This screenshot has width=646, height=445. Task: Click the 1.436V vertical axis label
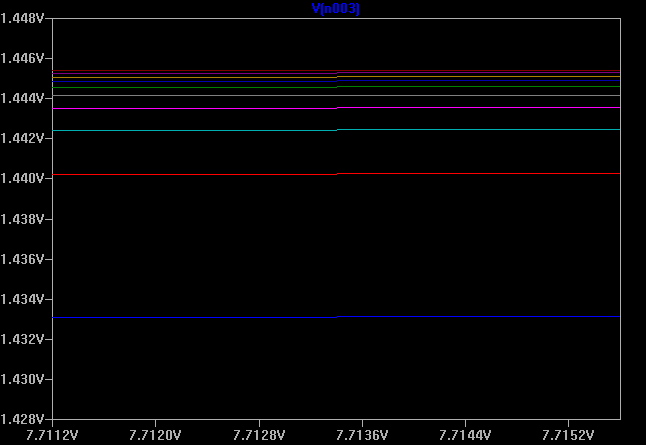[x=22, y=259]
